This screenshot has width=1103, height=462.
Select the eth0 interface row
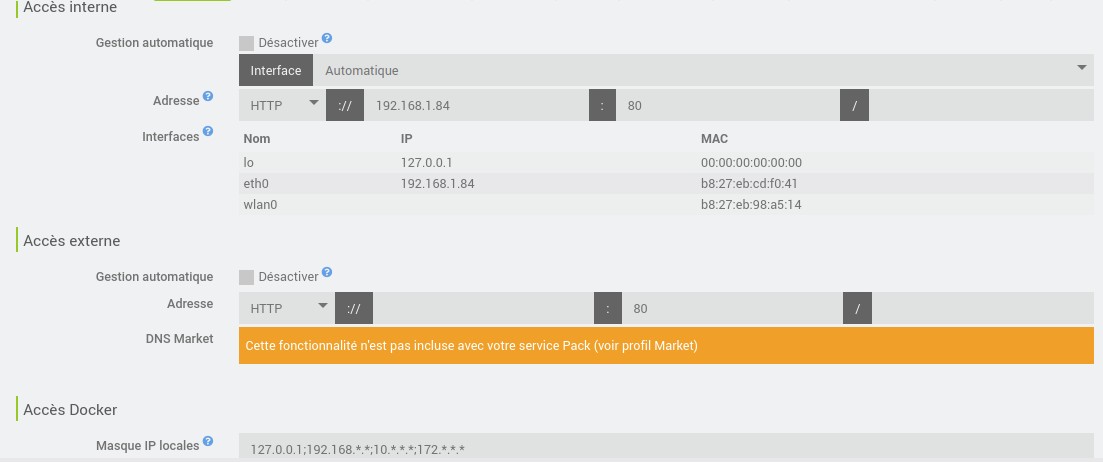point(666,184)
